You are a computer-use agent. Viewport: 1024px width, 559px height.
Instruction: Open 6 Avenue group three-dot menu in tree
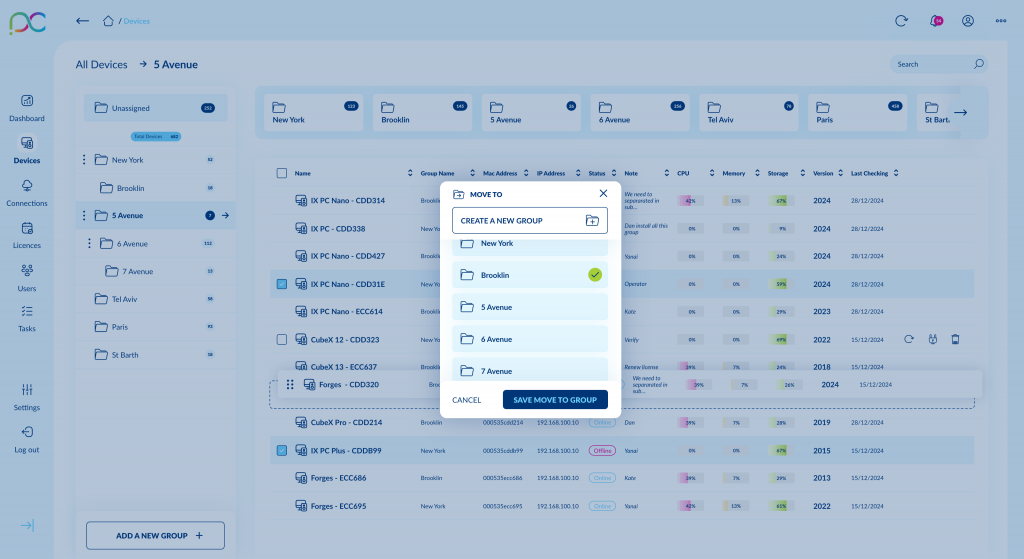tap(89, 244)
